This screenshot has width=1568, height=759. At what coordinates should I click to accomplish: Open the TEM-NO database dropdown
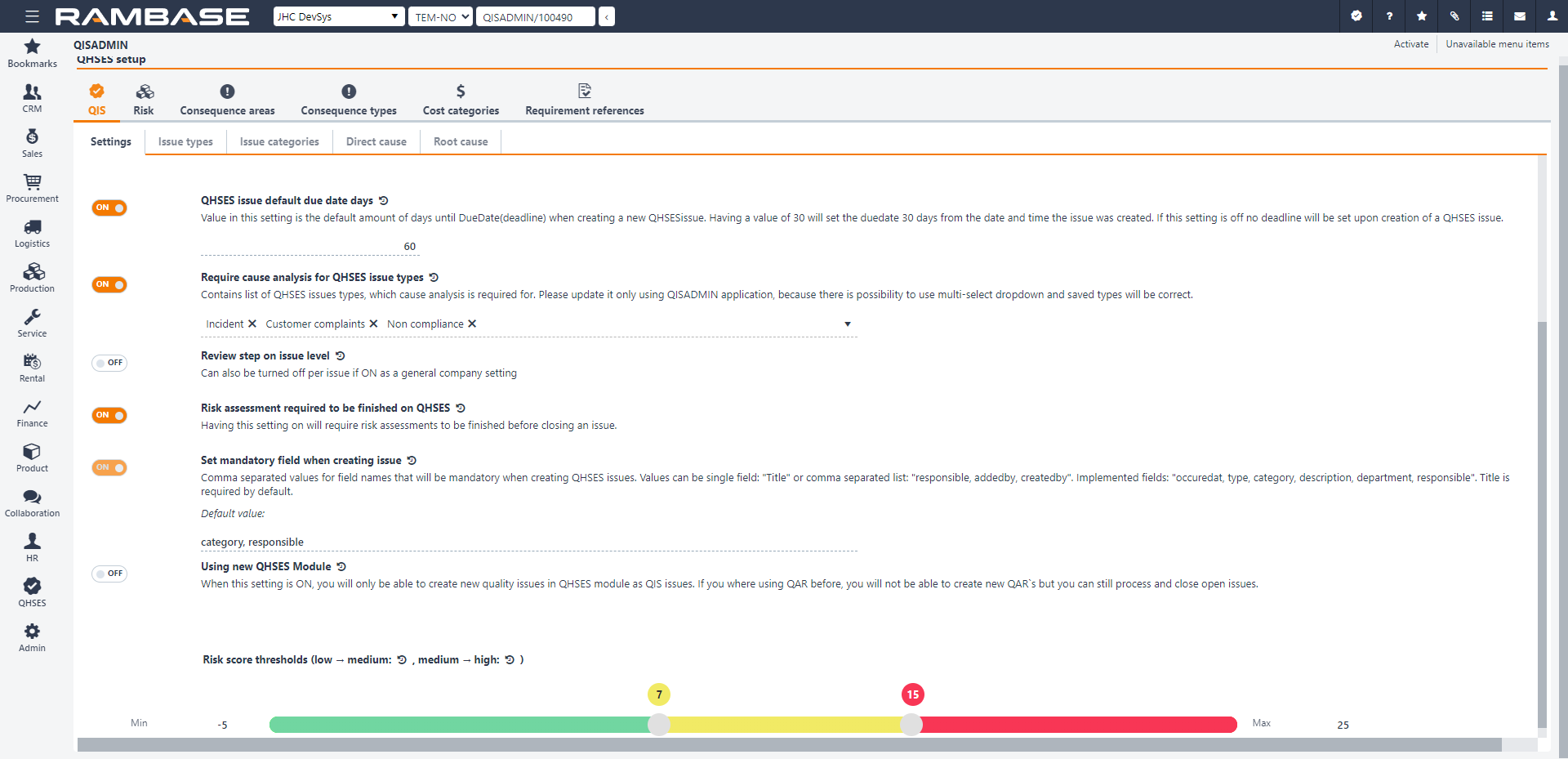pos(440,16)
